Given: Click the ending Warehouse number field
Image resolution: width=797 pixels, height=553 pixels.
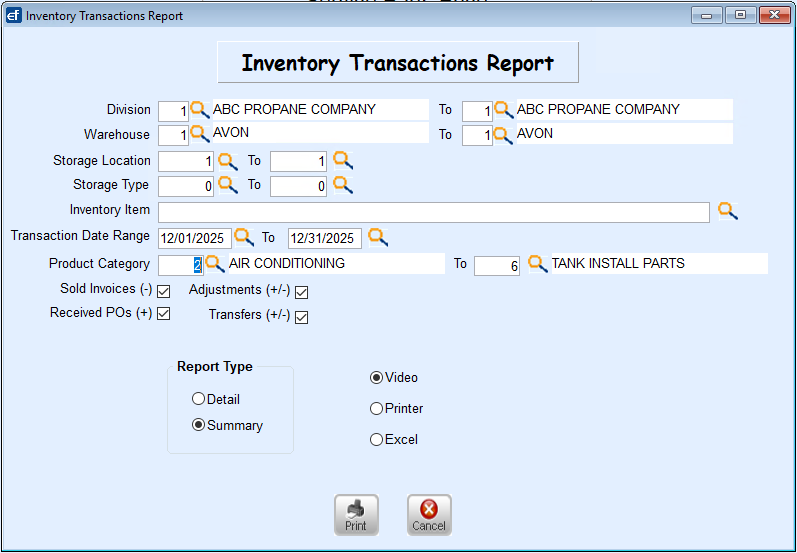Looking at the screenshot, I should coord(477,136).
